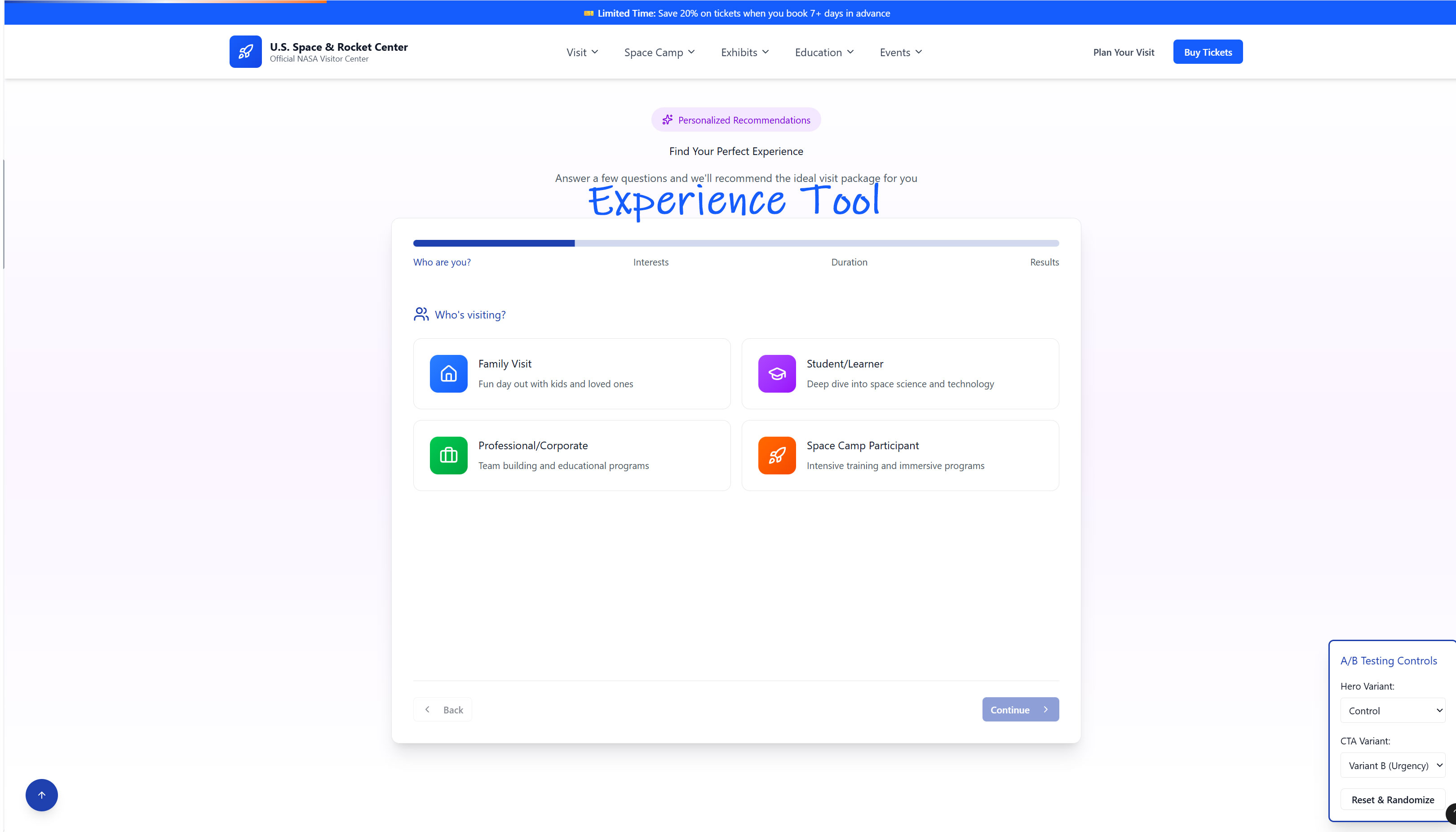Expand the Space Camp navigation menu
Image resolution: width=1456 pixels, height=832 pixels.
click(659, 53)
